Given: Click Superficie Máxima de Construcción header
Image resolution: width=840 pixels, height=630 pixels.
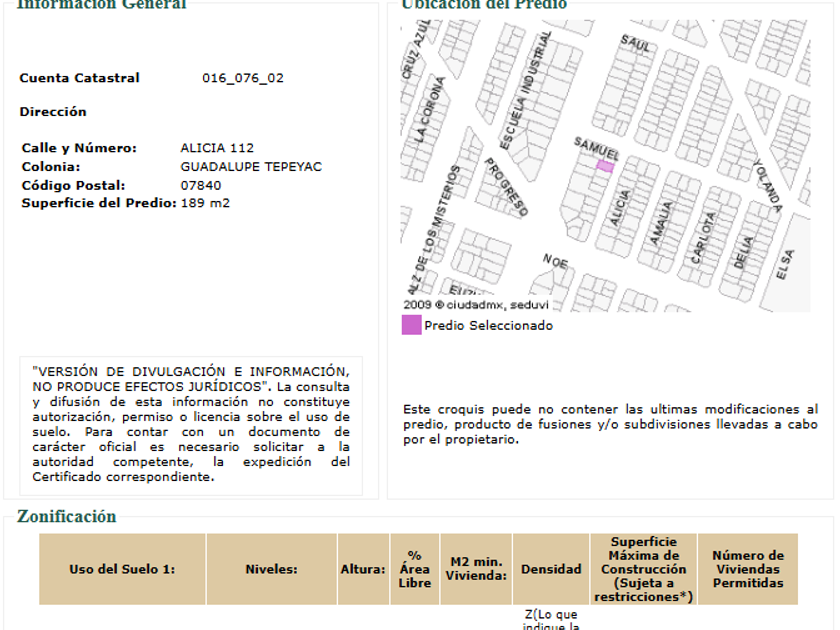Looking at the screenshot, I should (643, 569).
